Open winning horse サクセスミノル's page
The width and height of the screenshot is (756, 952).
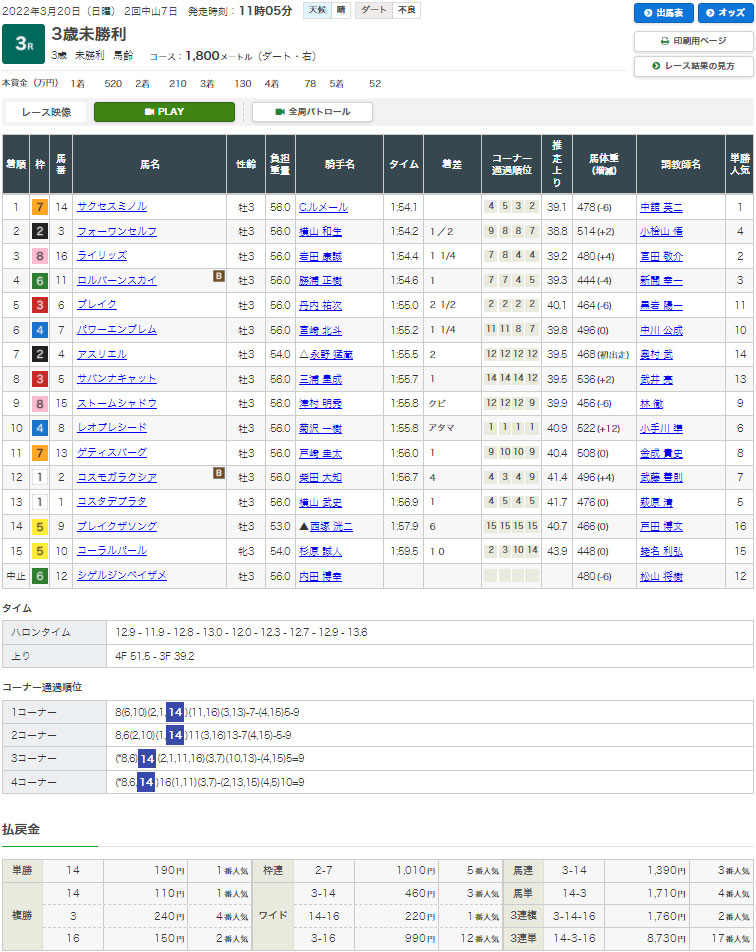pos(111,207)
